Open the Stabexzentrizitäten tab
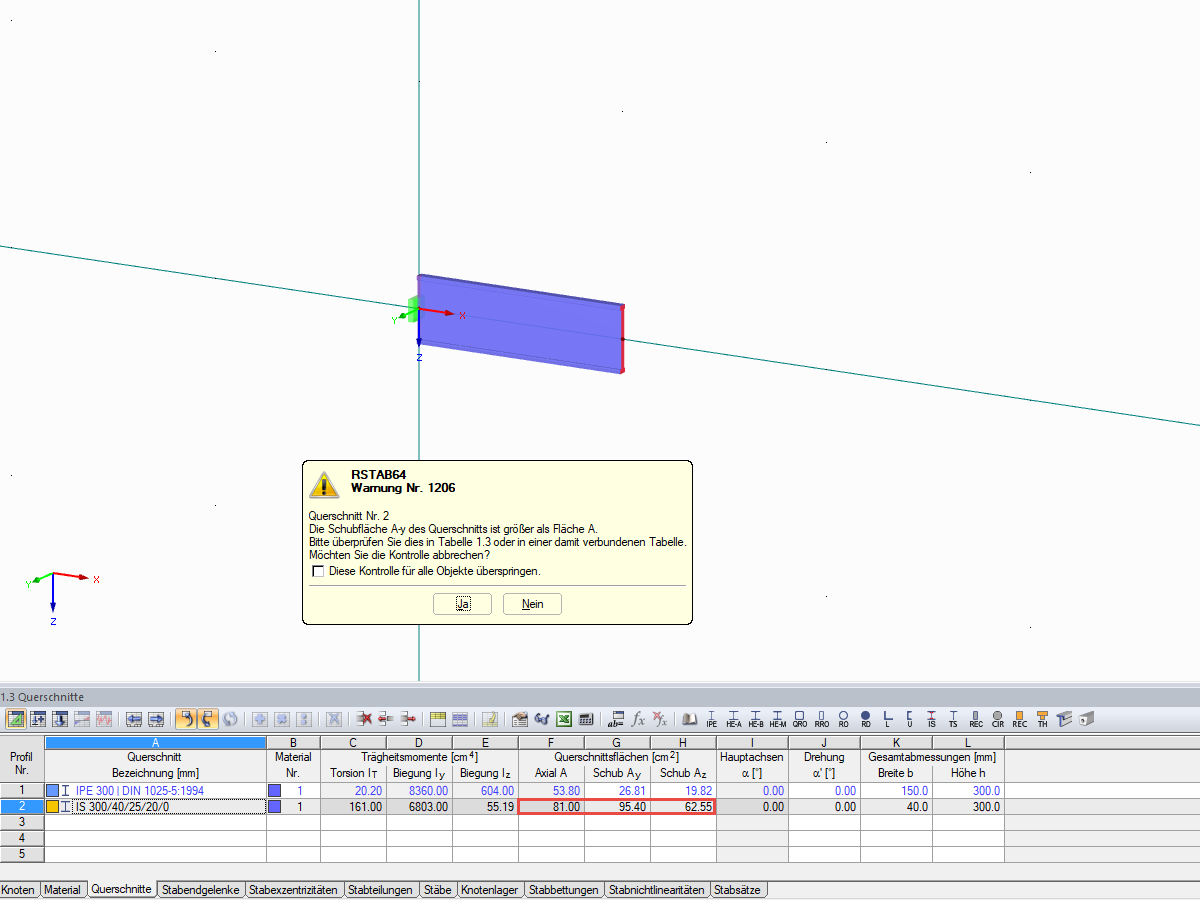1200x900 pixels. tap(295, 889)
